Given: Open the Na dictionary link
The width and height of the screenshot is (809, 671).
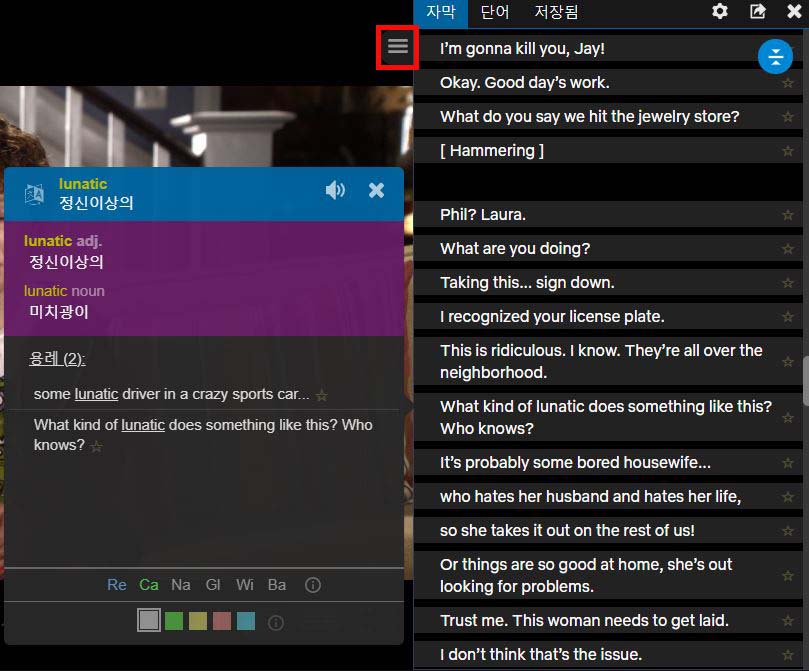Looking at the screenshot, I should (x=181, y=585).
